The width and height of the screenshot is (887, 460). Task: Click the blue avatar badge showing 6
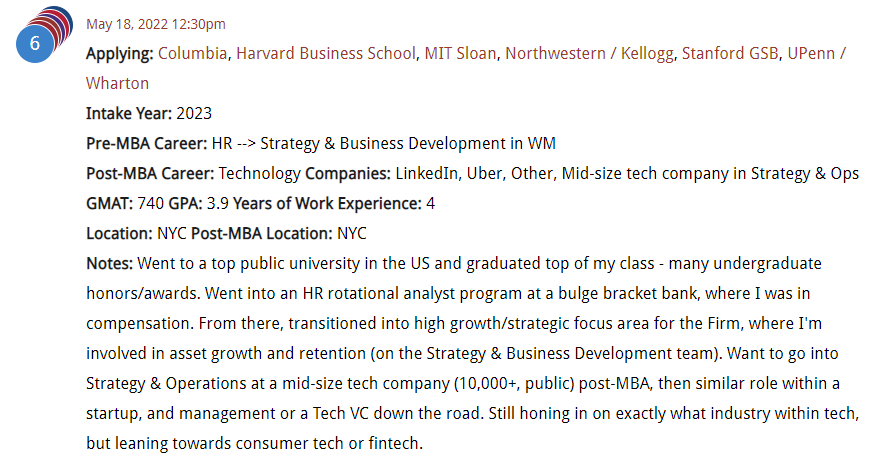coord(35,43)
